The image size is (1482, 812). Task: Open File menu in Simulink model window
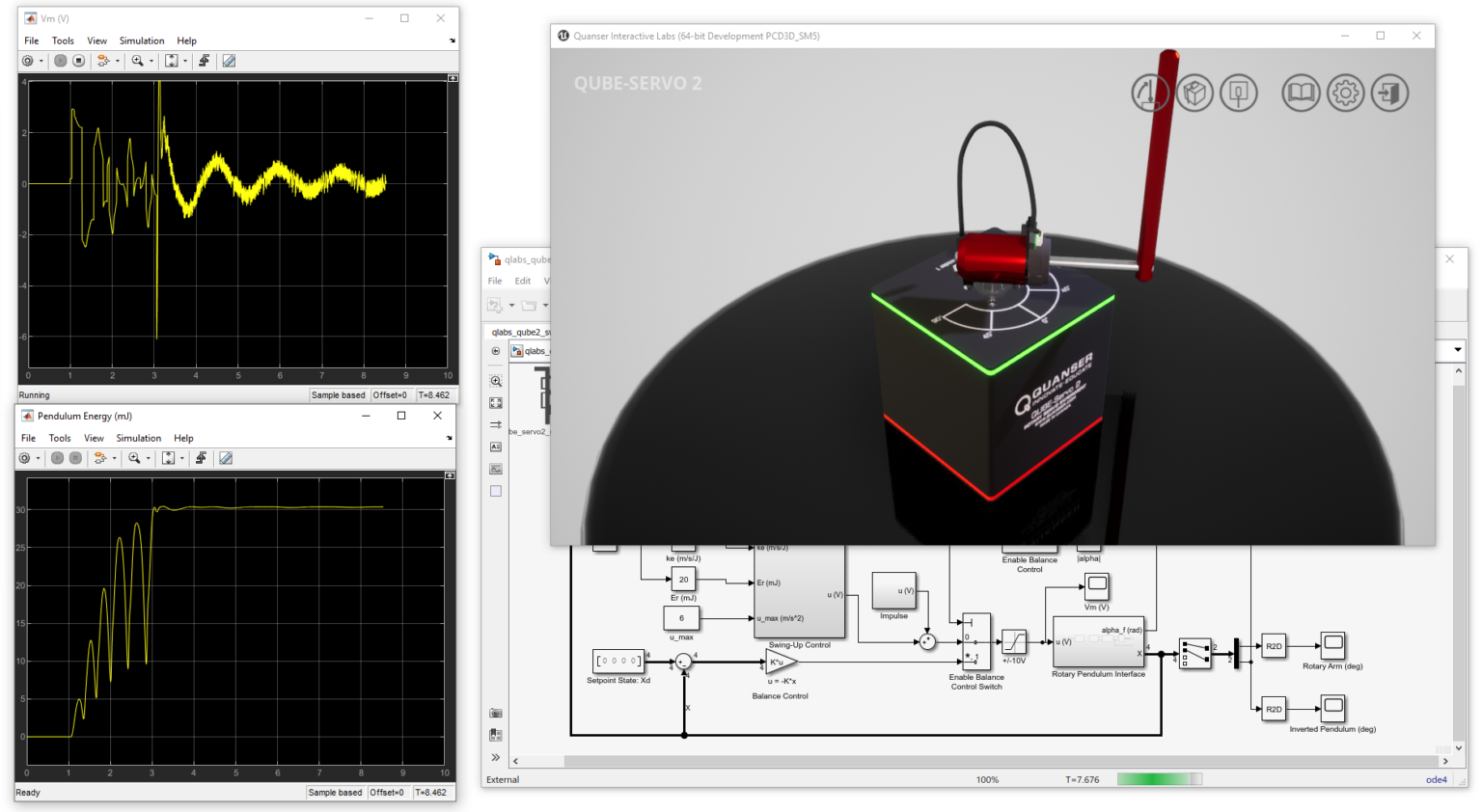[x=495, y=281]
